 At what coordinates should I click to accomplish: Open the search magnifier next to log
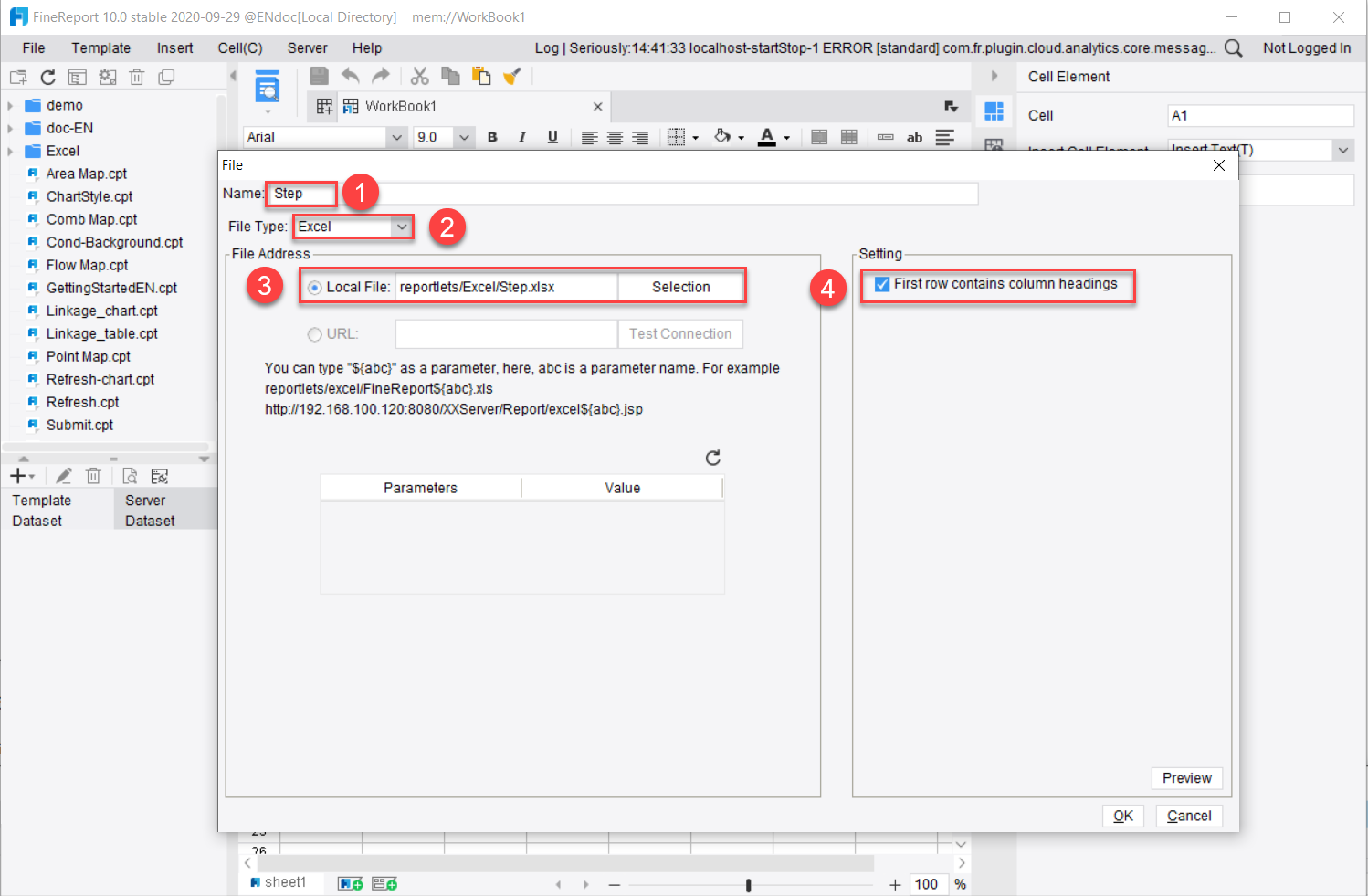(1233, 48)
